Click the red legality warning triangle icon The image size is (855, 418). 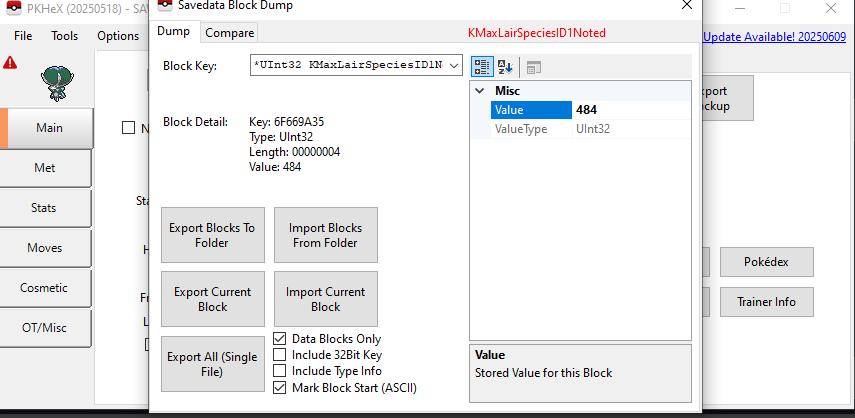tap(10, 62)
